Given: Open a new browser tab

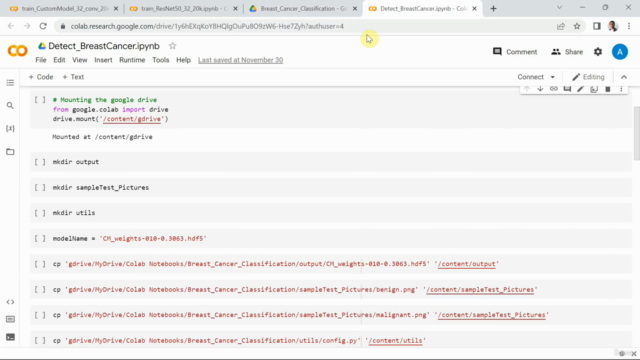Looking at the screenshot, I should pyautogui.click(x=493, y=9).
